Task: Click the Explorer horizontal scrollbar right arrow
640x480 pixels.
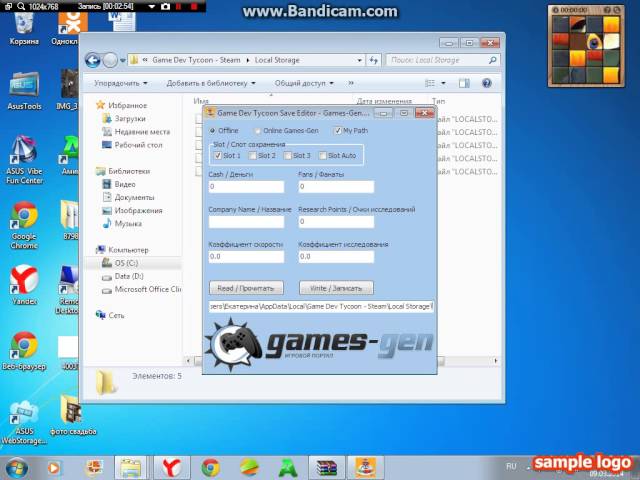Action: pyautogui.click(x=496, y=361)
